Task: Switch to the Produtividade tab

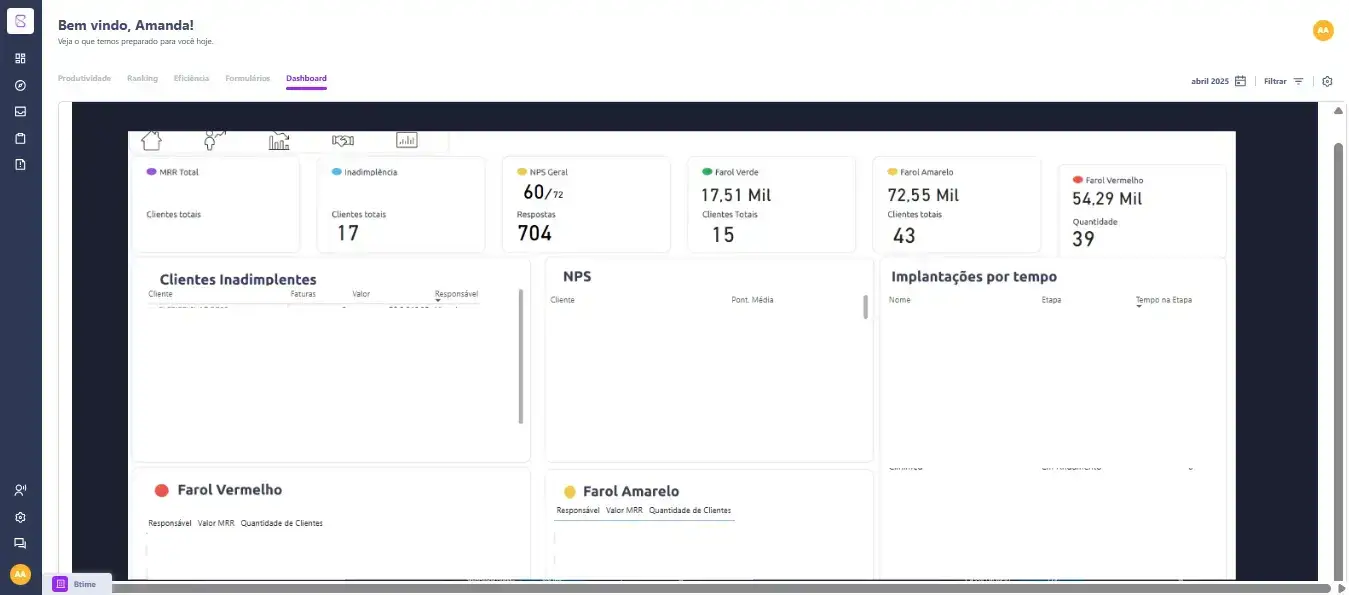Action: coord(84,78)
